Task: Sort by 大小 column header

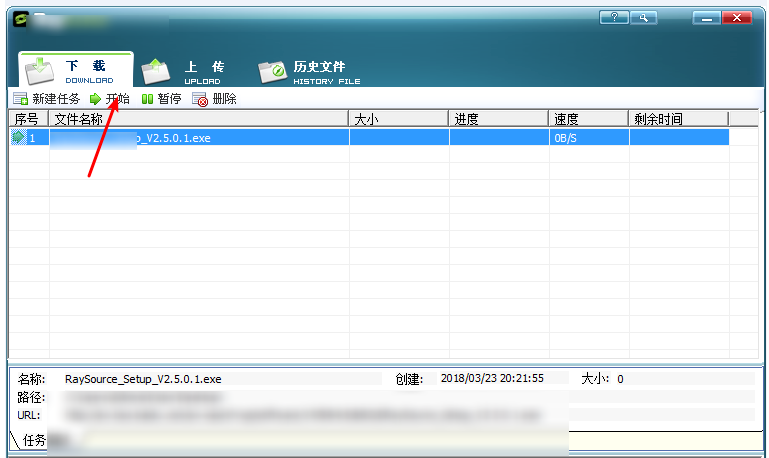Action: 399,119
